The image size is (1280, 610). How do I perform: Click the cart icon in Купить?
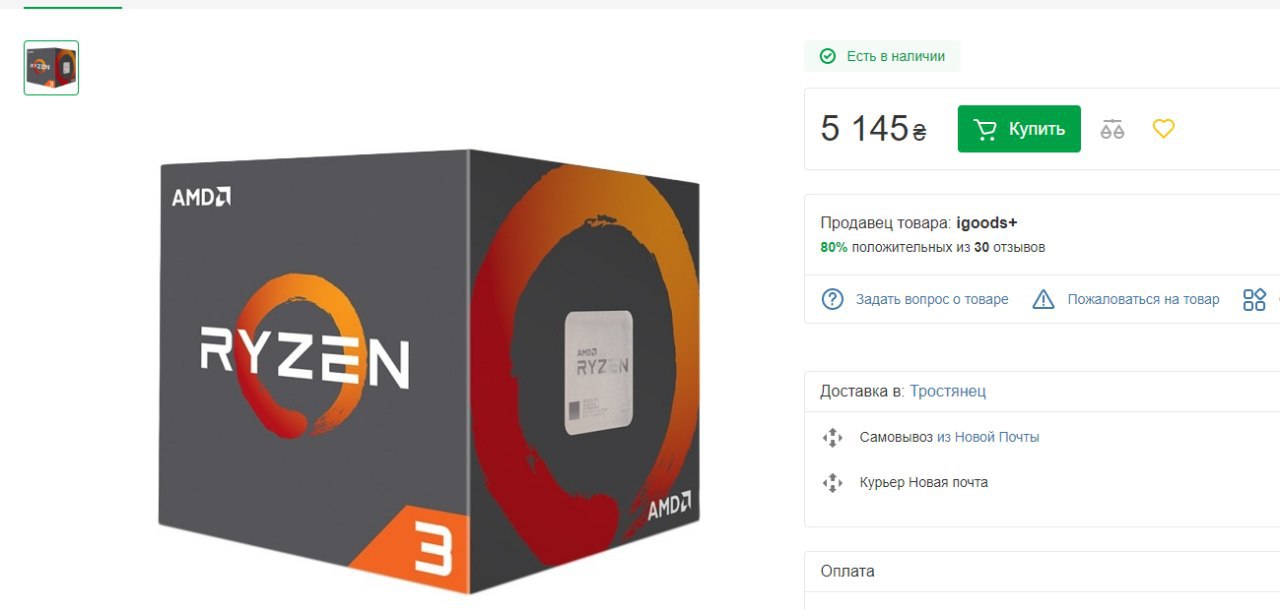coord(986,129)
